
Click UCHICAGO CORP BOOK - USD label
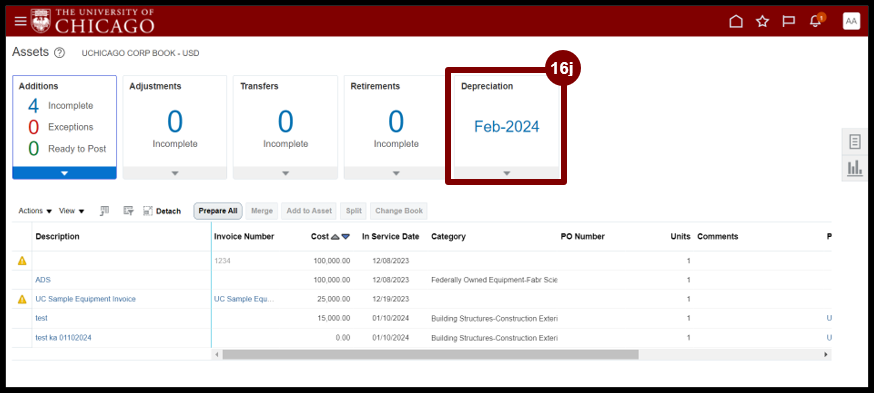tap(140, 54)
